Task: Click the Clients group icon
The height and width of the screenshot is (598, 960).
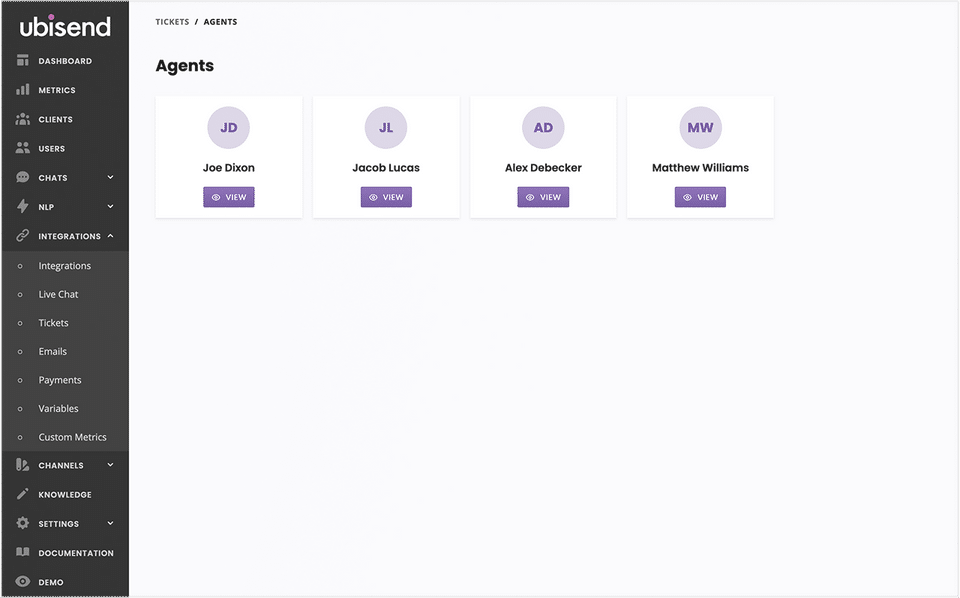Action: click(x=23, y=119)
